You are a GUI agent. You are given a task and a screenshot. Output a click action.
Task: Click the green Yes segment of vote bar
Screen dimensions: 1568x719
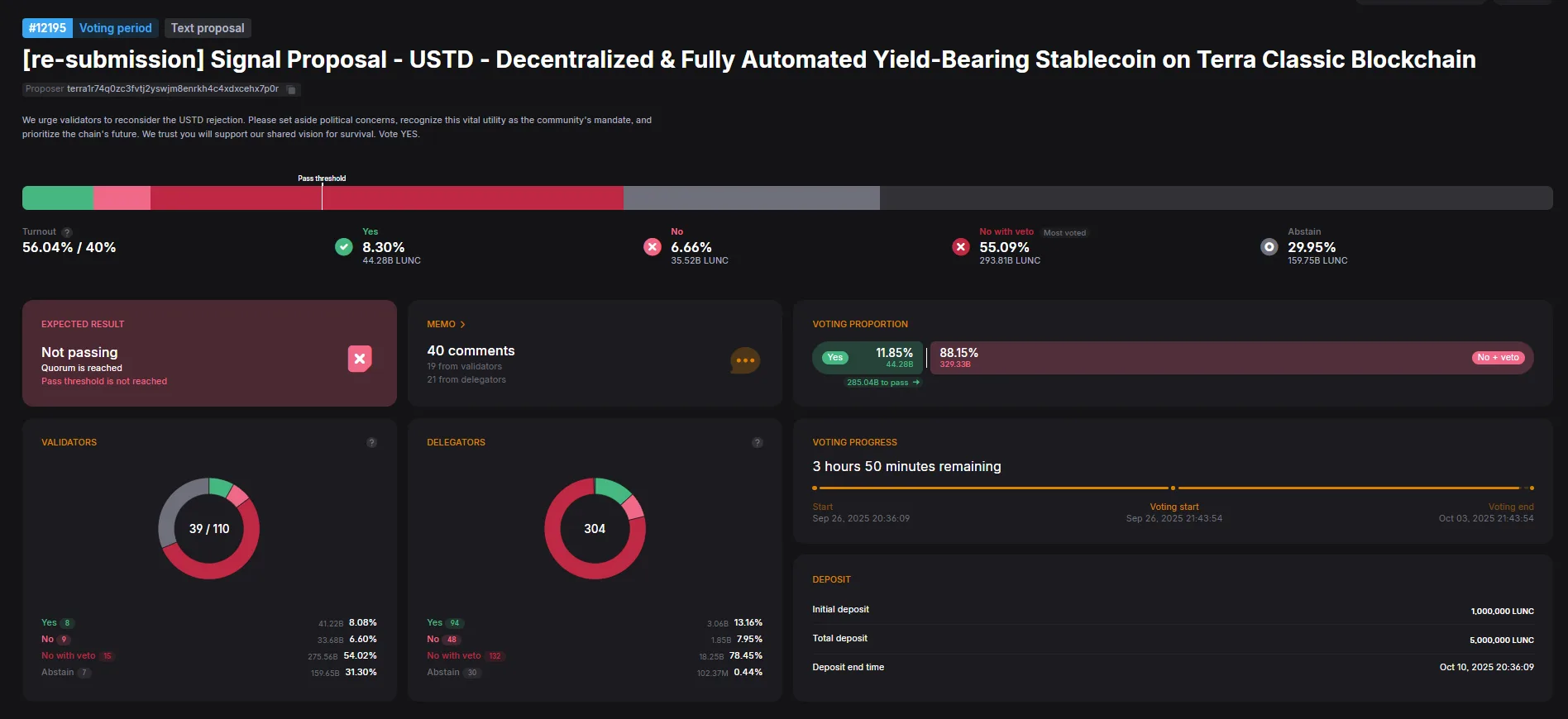(x=58, y=198)
